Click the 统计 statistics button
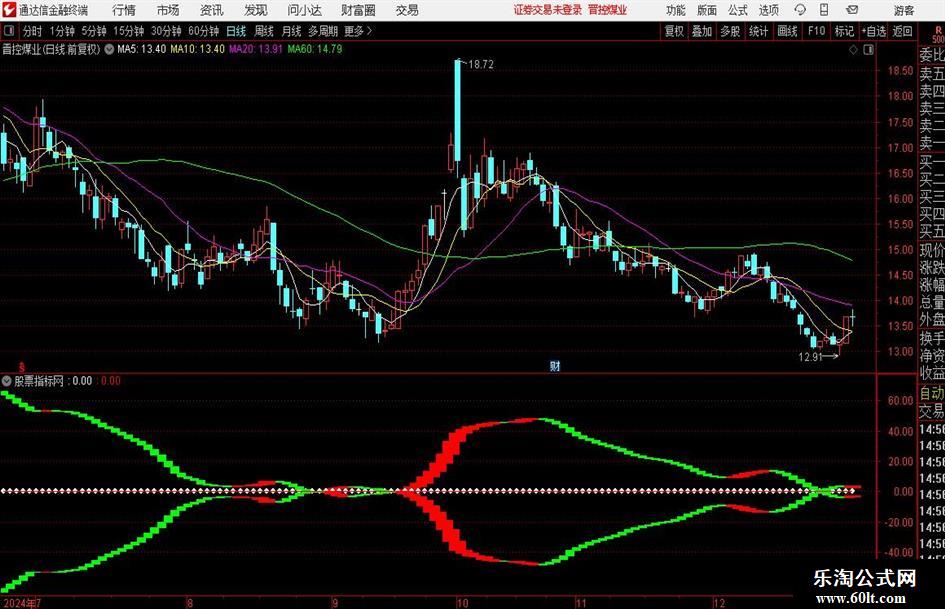This screenshot has height=609, width=945. click(758, 31)
